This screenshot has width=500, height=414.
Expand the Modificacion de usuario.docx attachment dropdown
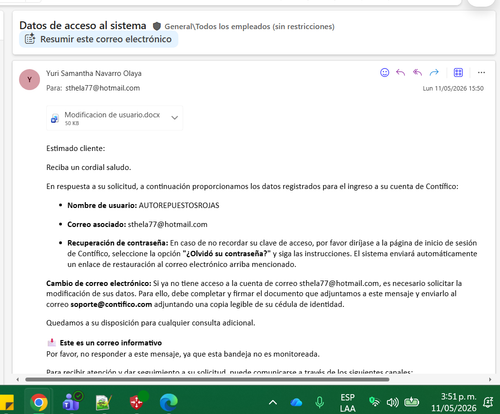(x=174, y=118)
